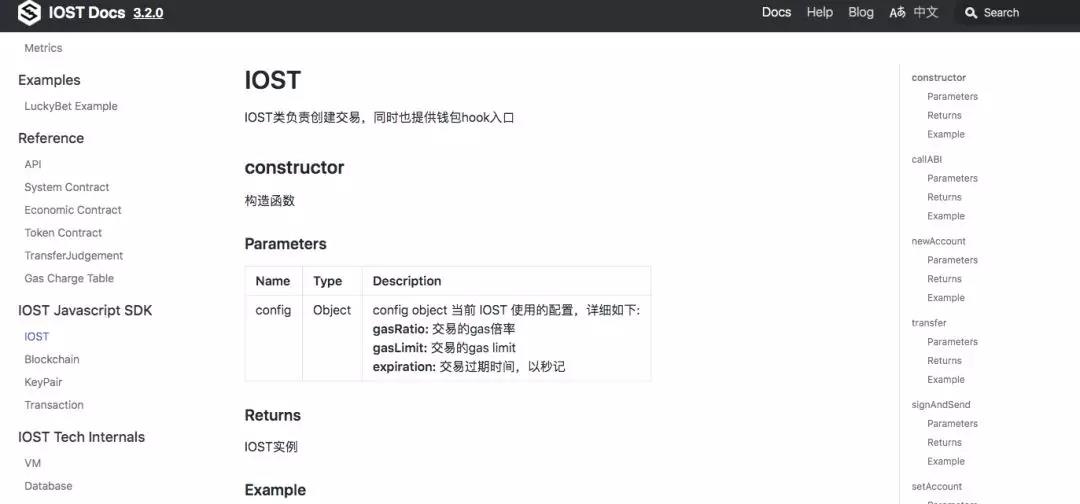Click the Examples section heading
Screen dimensions: 1080x504
pyautogui.click(x=49, y=81)
